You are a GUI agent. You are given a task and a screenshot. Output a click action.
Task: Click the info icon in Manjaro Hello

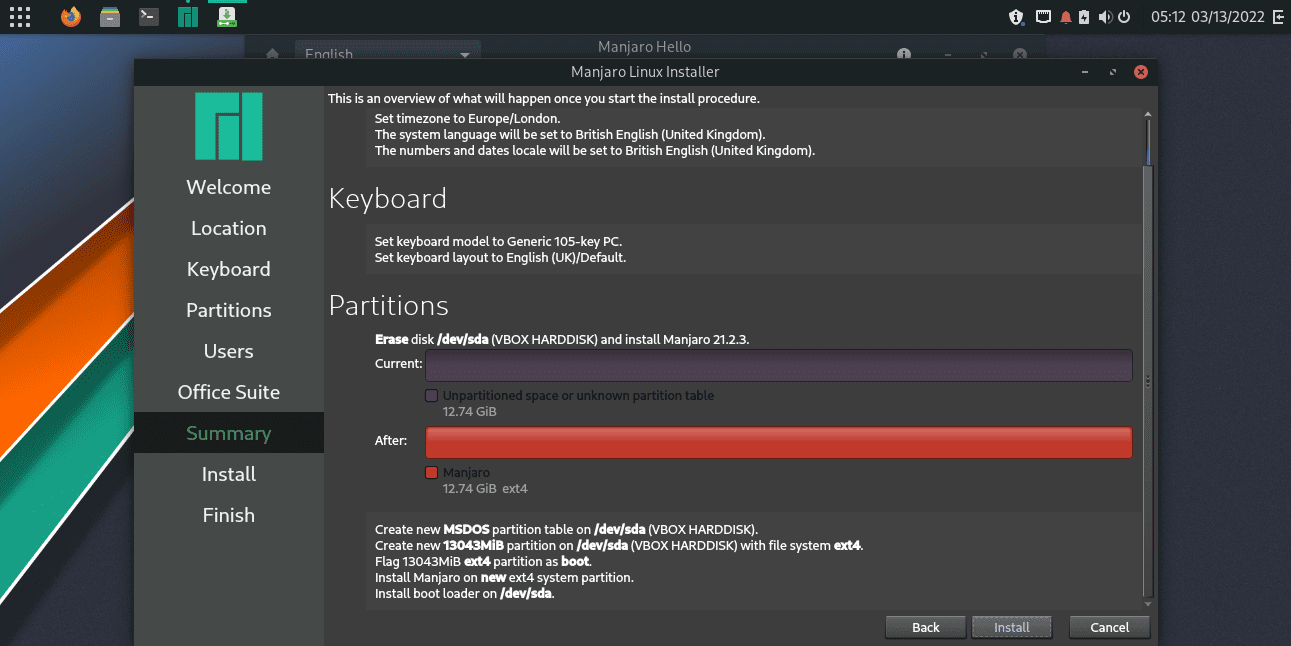pyautogui.click(x=904, y=54)
